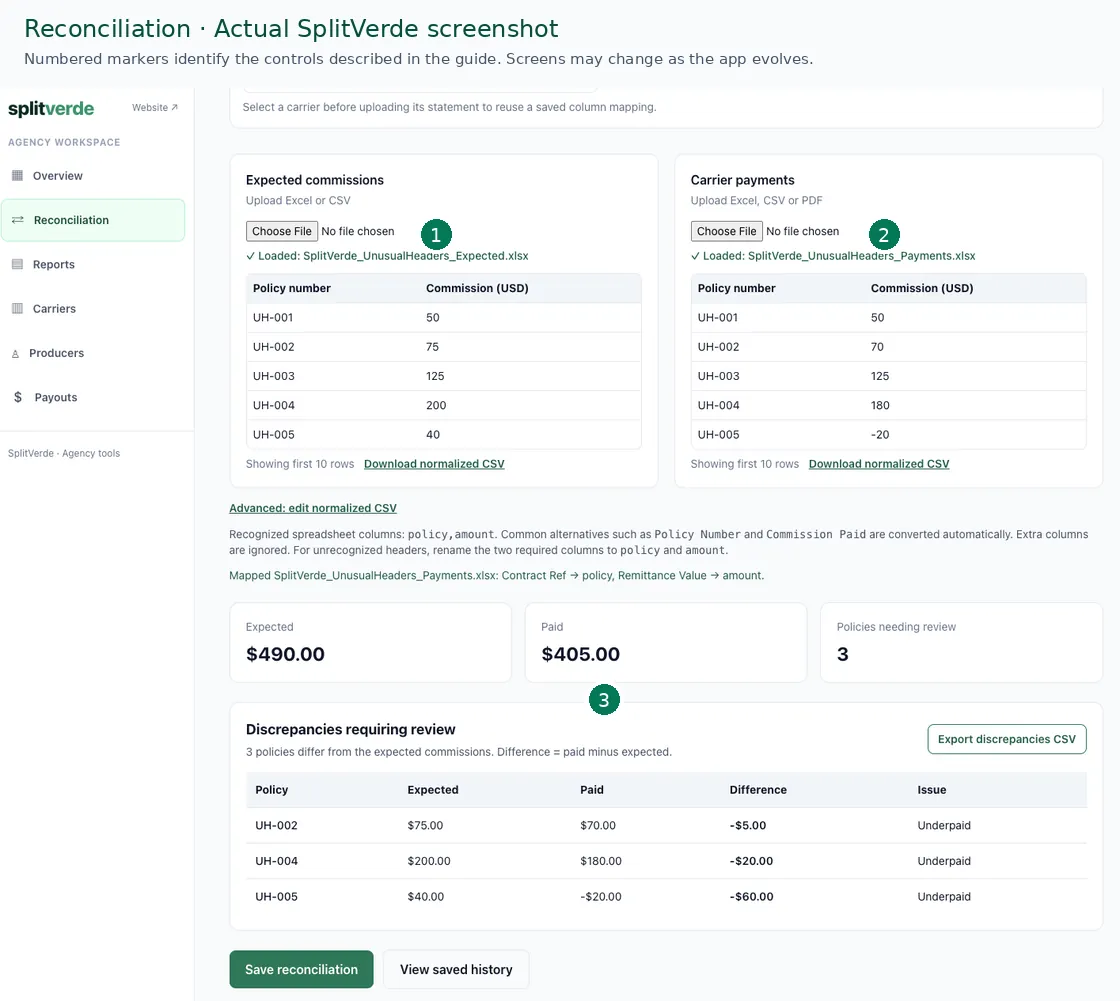Screen dimensions: 1120x1001
Task: Click loaded file SplitVerde_UnusualHeaders_Payments.xlsx text
Action: (x=861, y=256)
